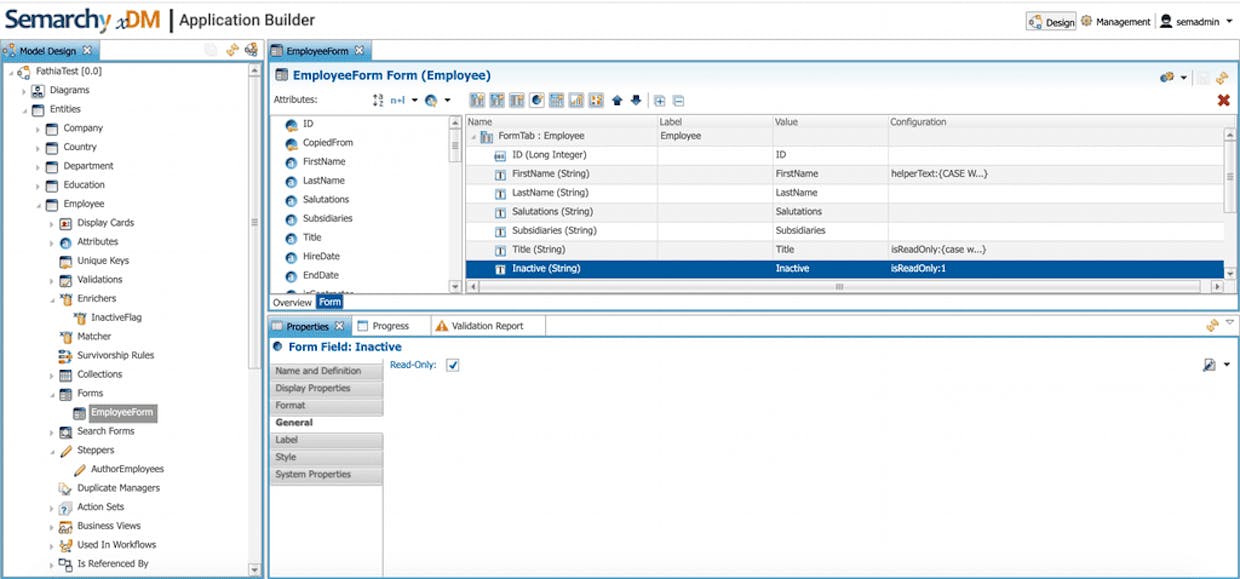Open Properties panel view menu arrow
This screenshot has height=579, width=1240.
click(1230, 323)
